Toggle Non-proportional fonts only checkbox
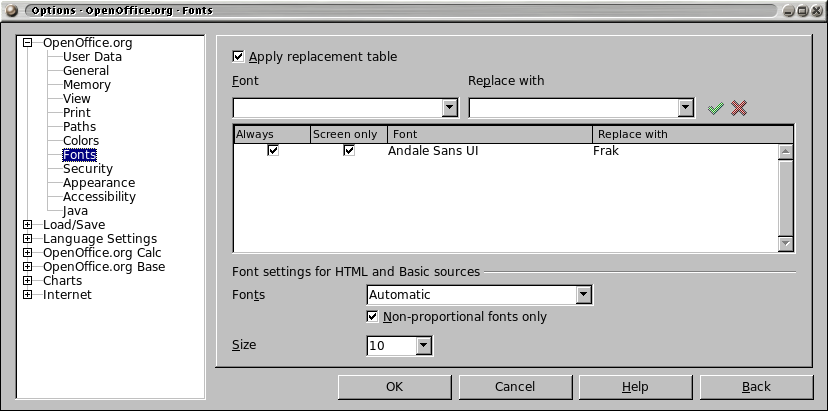 click(372, 316)
